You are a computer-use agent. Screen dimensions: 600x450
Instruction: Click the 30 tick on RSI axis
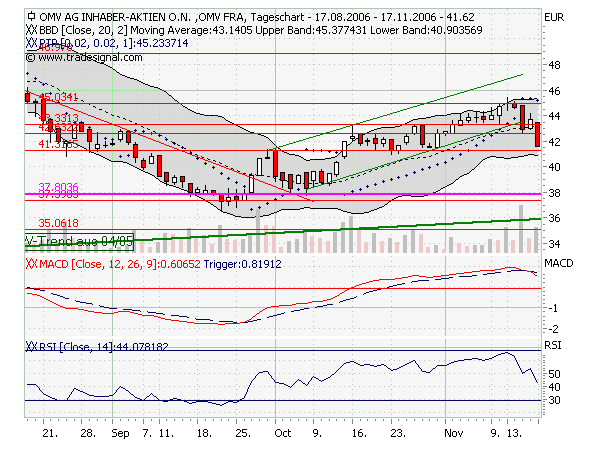pyautogui.click(x=554, y=400)
